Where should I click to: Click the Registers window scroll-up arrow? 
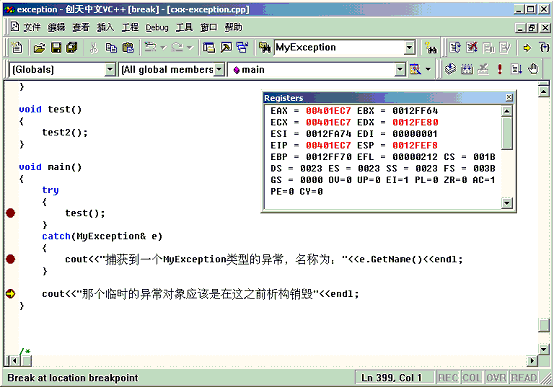point(507,111)
